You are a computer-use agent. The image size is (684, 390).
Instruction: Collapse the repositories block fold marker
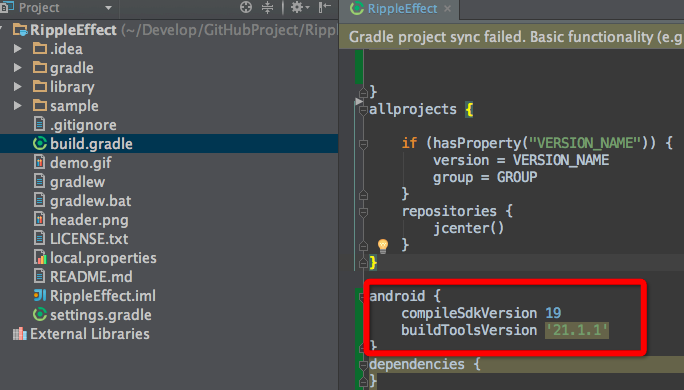pos(363,212)
